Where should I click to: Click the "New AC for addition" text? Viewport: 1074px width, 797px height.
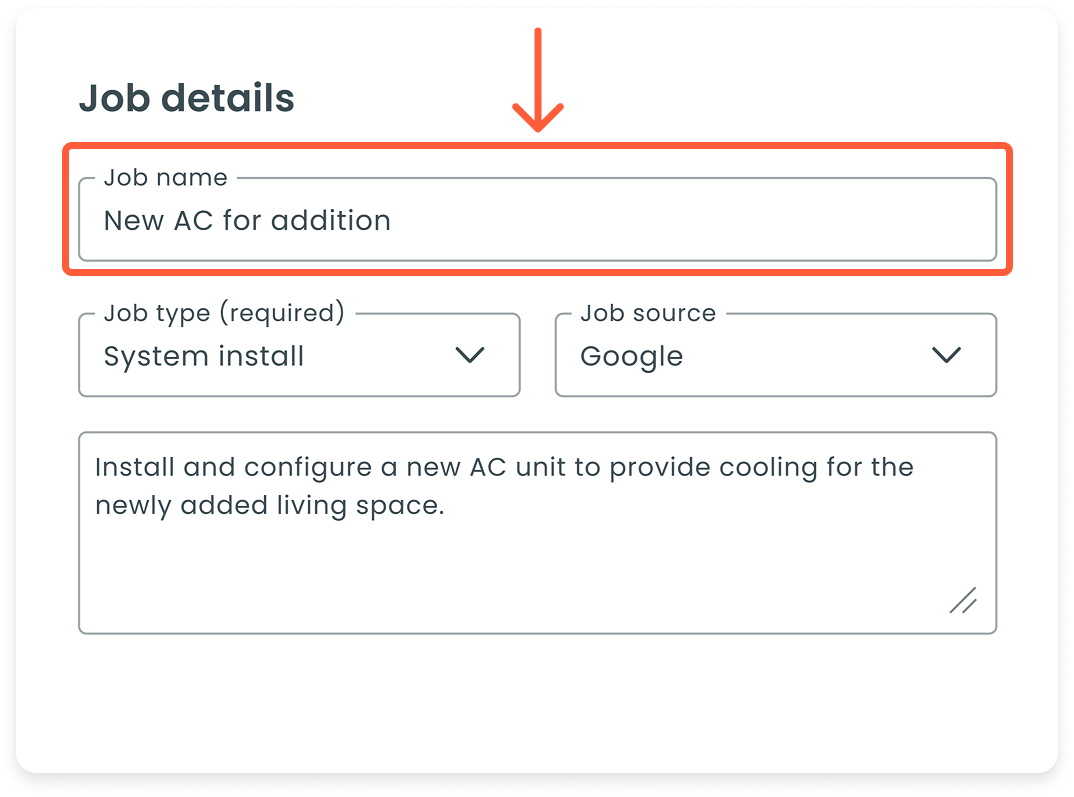click(x=247, y=221)
